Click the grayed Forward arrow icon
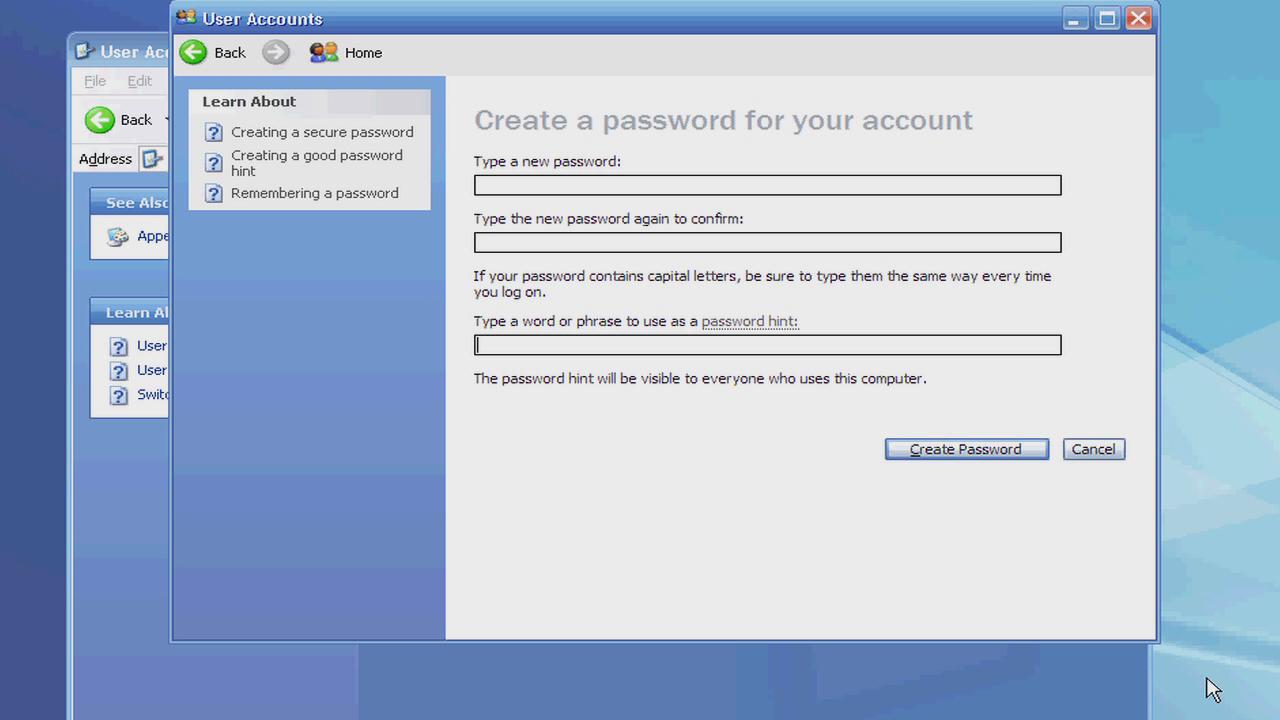This screenshot has width=1280, height=720. tap(275, 52)
